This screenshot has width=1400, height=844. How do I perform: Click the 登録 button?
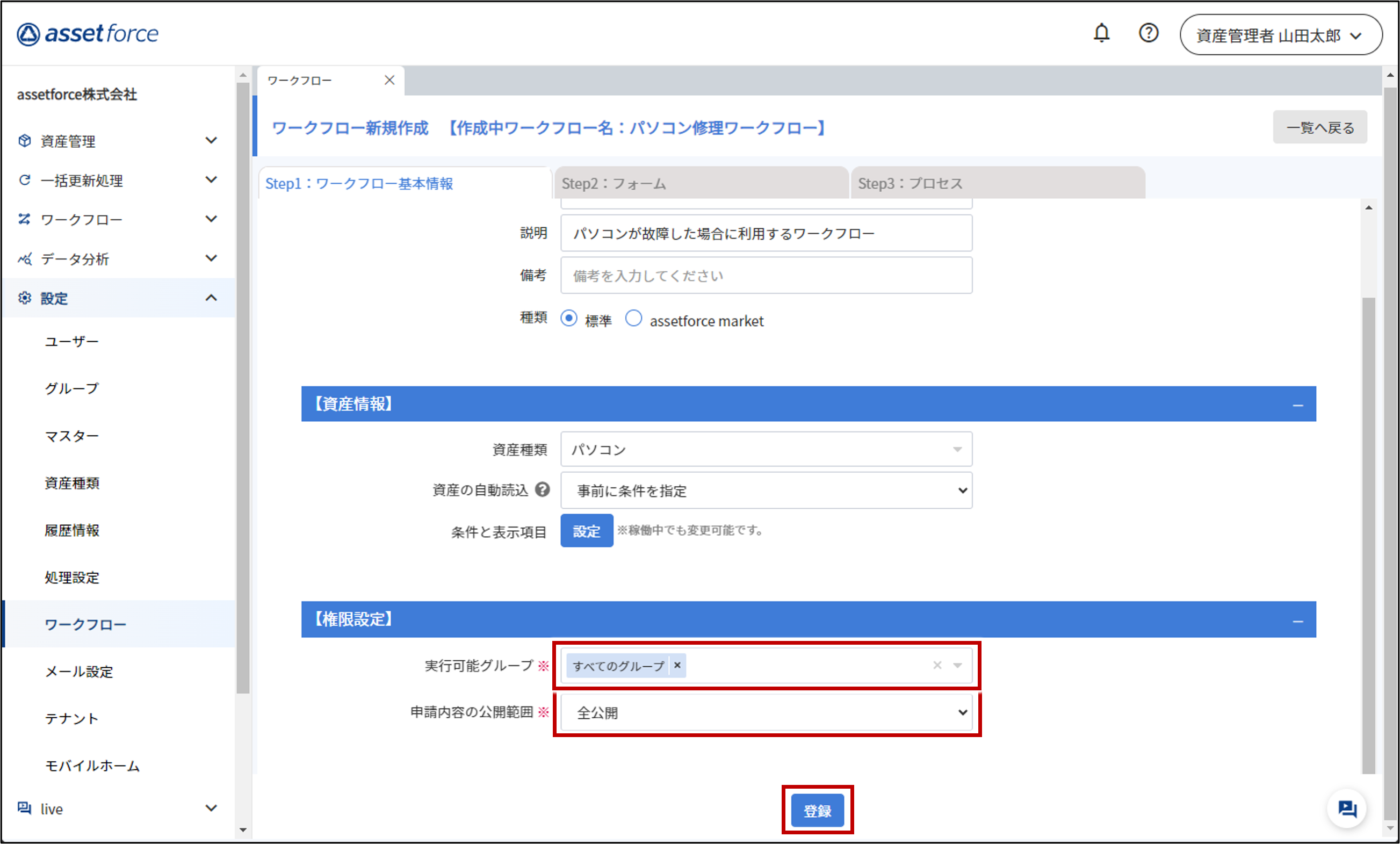pos(817,811)
